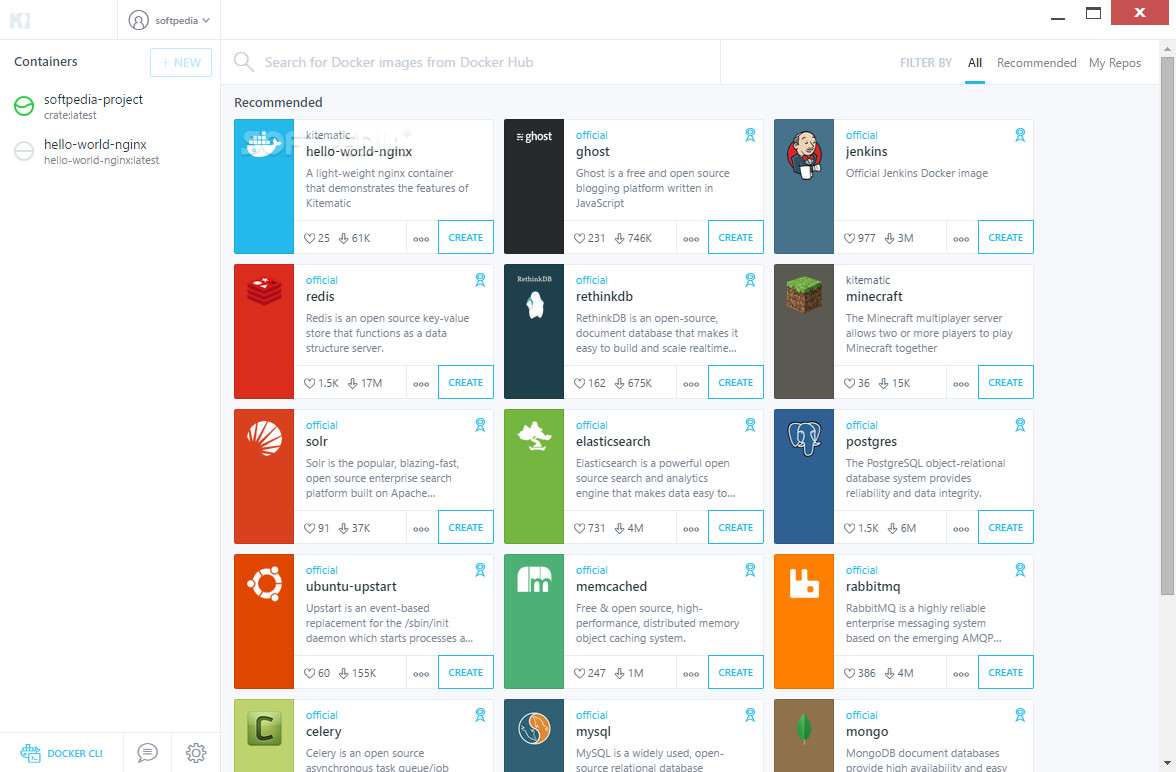
Task: Open more options for postgres image
Action: (x=962, y=528)
